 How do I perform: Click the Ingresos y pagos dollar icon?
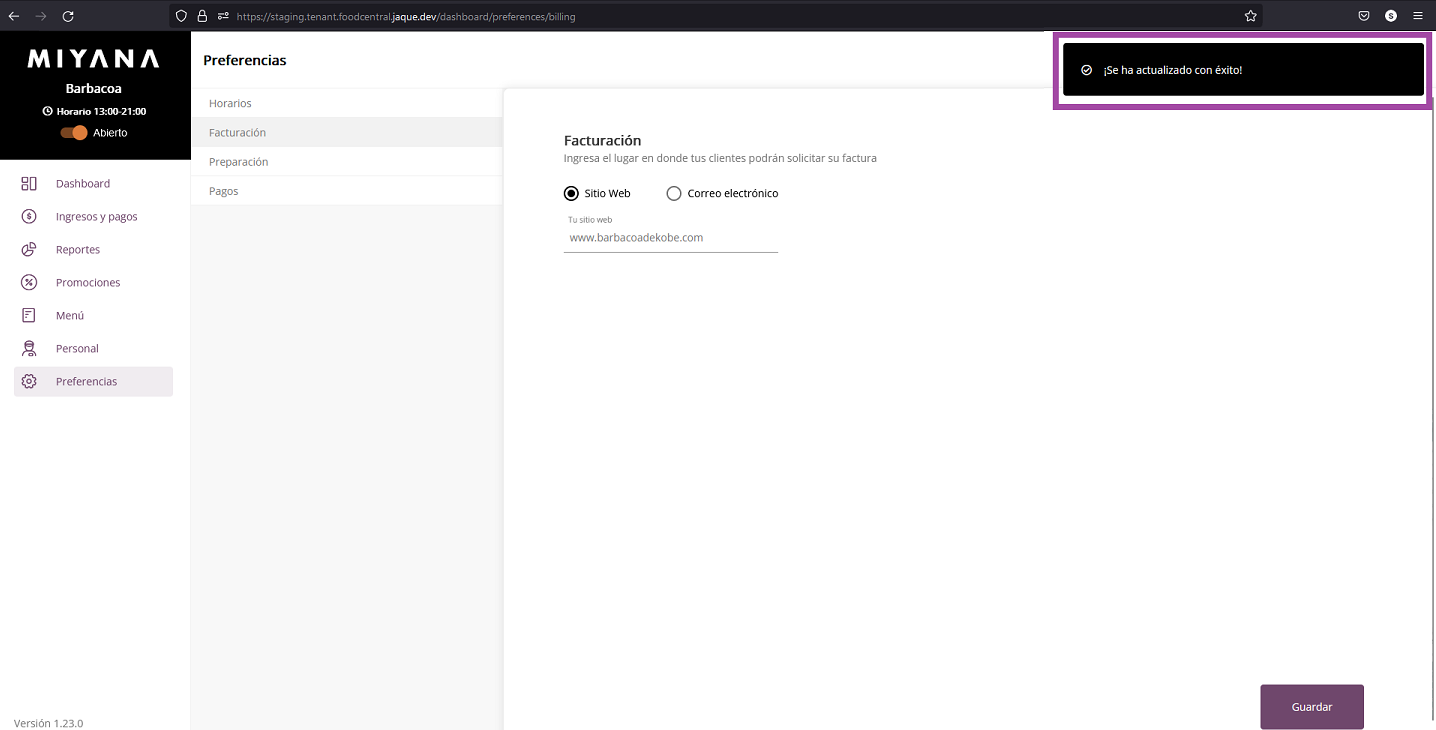coord(29,217)
